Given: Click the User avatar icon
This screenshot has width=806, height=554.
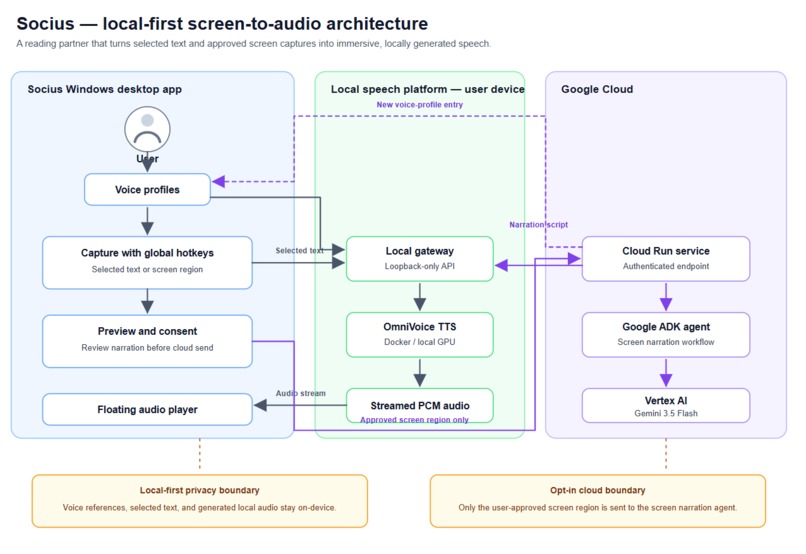Looking at the screenshot, I should (148, 130).
